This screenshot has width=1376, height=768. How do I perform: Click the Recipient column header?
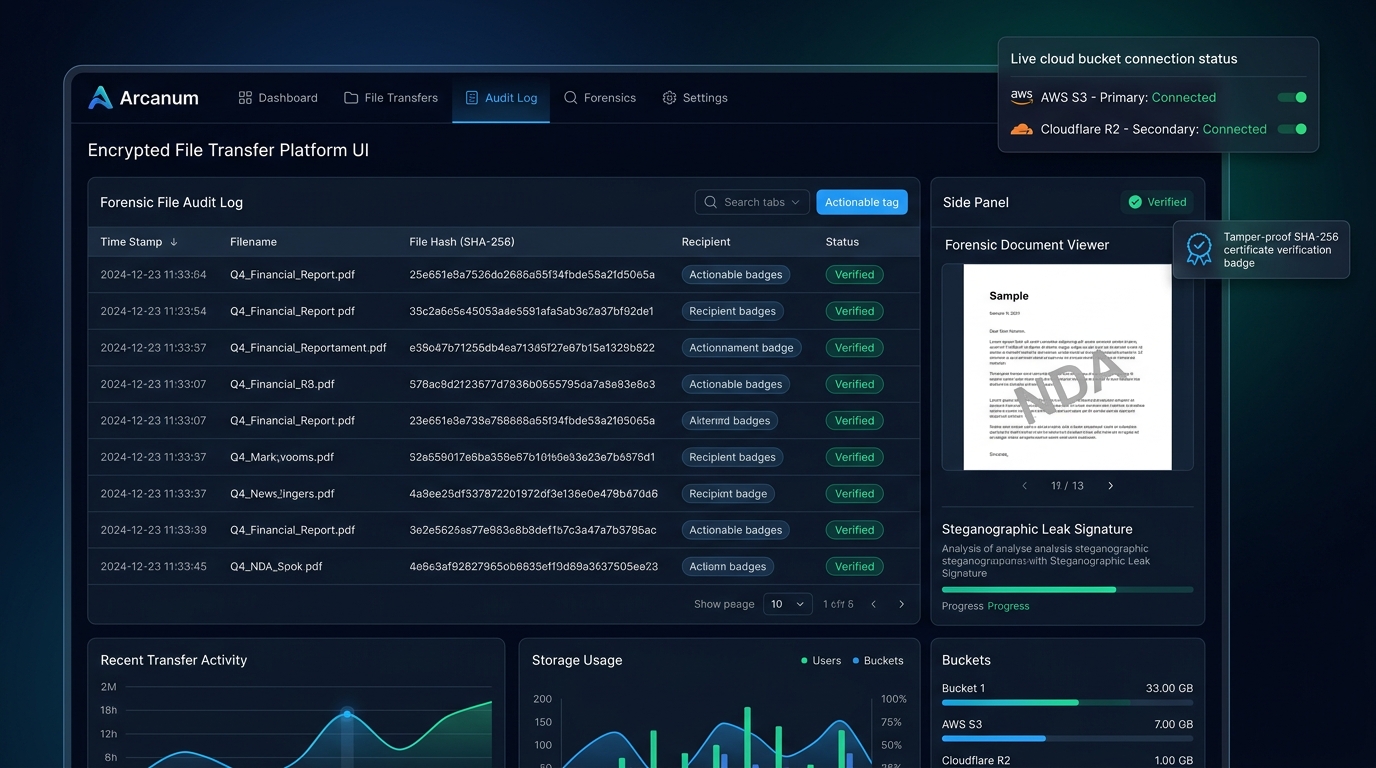tap(706, 242)
